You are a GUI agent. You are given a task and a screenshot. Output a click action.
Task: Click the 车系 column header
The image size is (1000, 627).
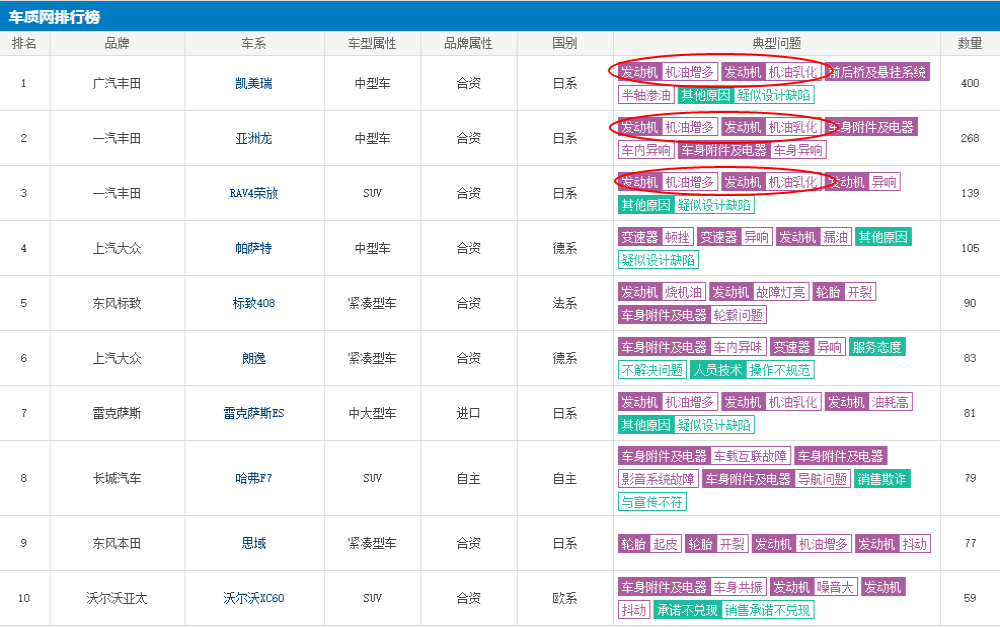(253, 43)
